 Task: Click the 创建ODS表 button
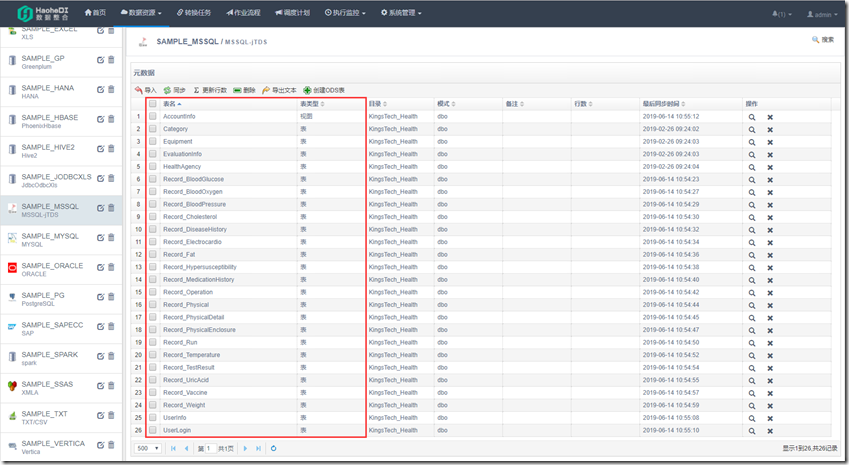(324, 90)
